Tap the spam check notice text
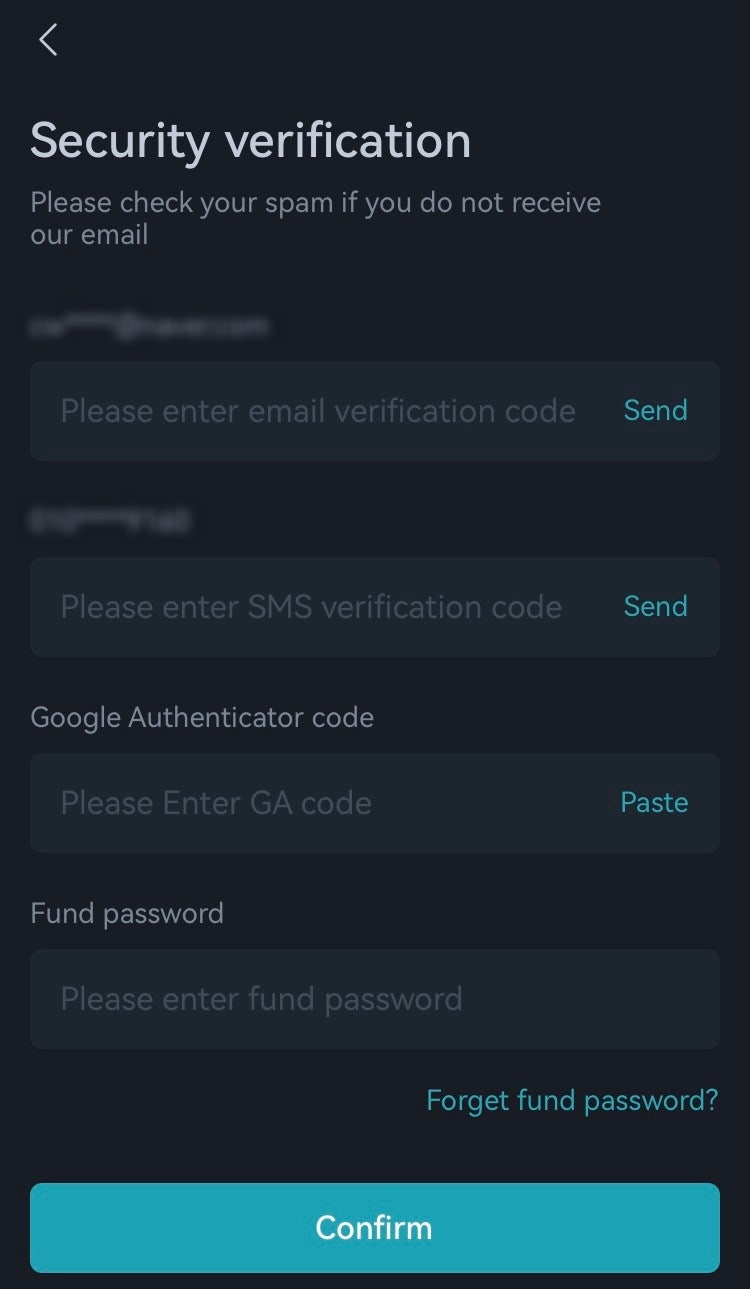Viewport: 750px width, 1289px height. click(x=315, y=218)
